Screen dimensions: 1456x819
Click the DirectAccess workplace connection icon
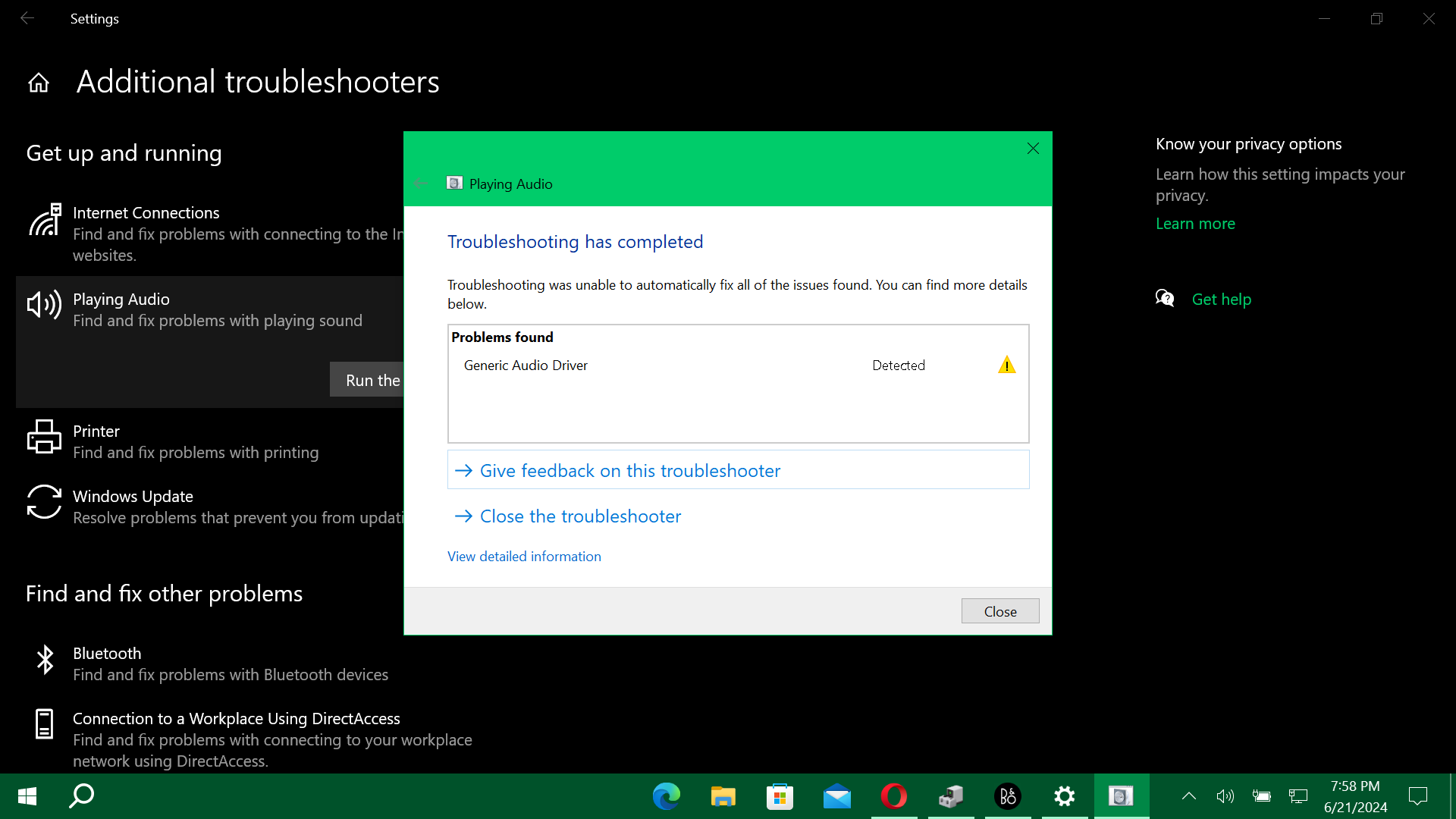[45, 724]
